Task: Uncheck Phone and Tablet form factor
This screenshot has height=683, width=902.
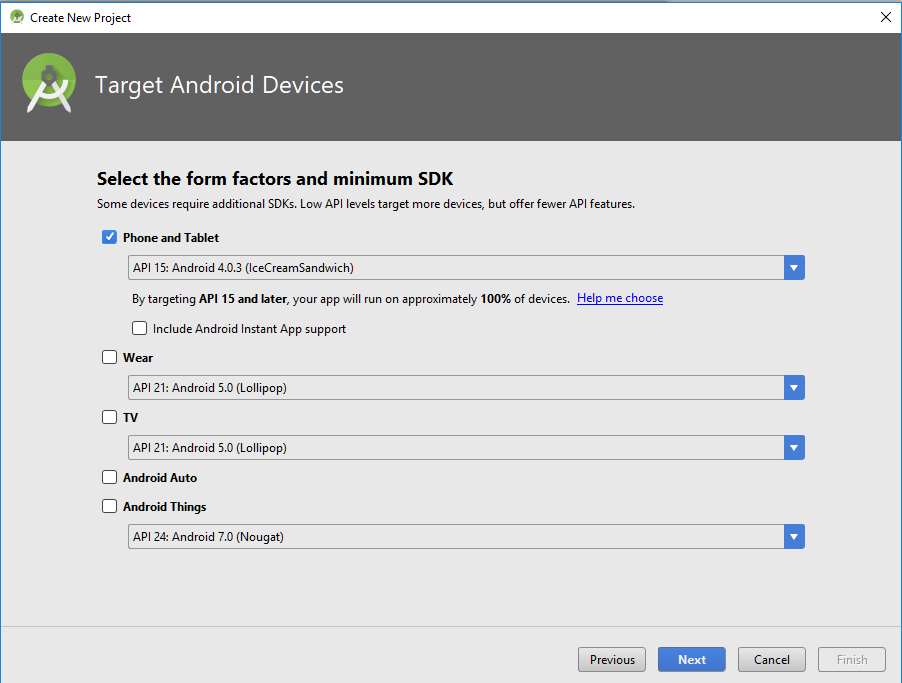Action: (x=109, y=237)
